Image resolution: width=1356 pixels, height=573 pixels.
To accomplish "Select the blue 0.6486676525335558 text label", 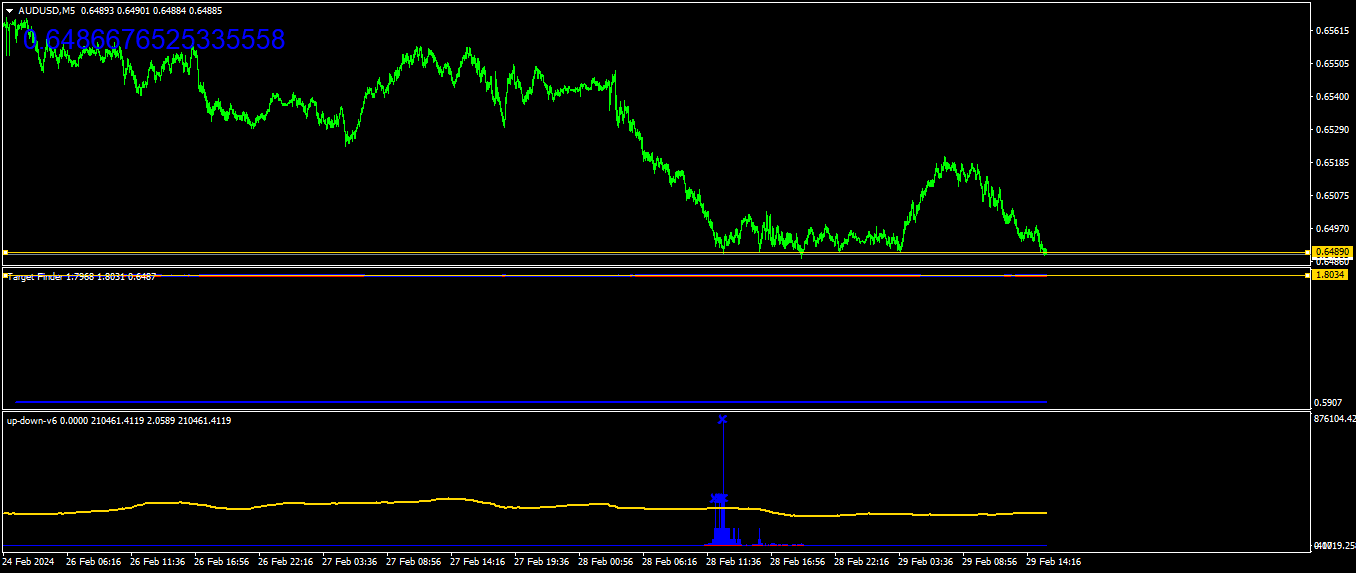I will [x=153, y=40].
